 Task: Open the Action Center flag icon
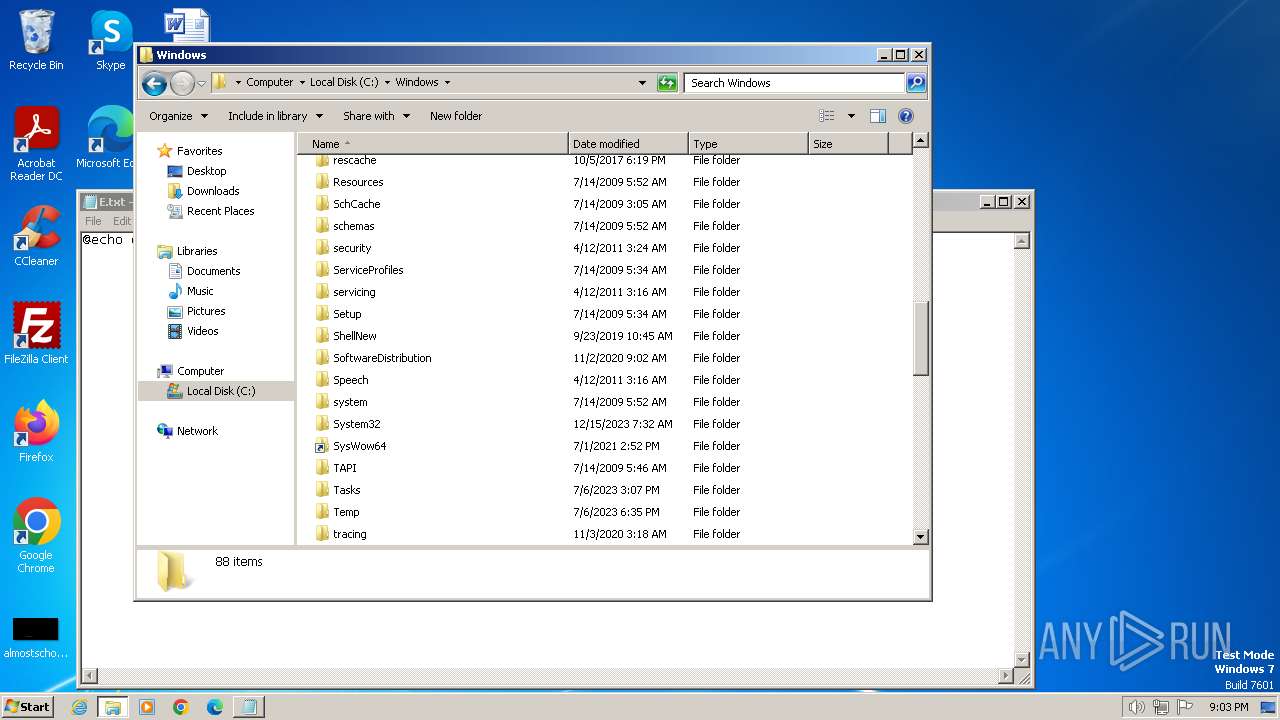click(x=1185, y=707)
